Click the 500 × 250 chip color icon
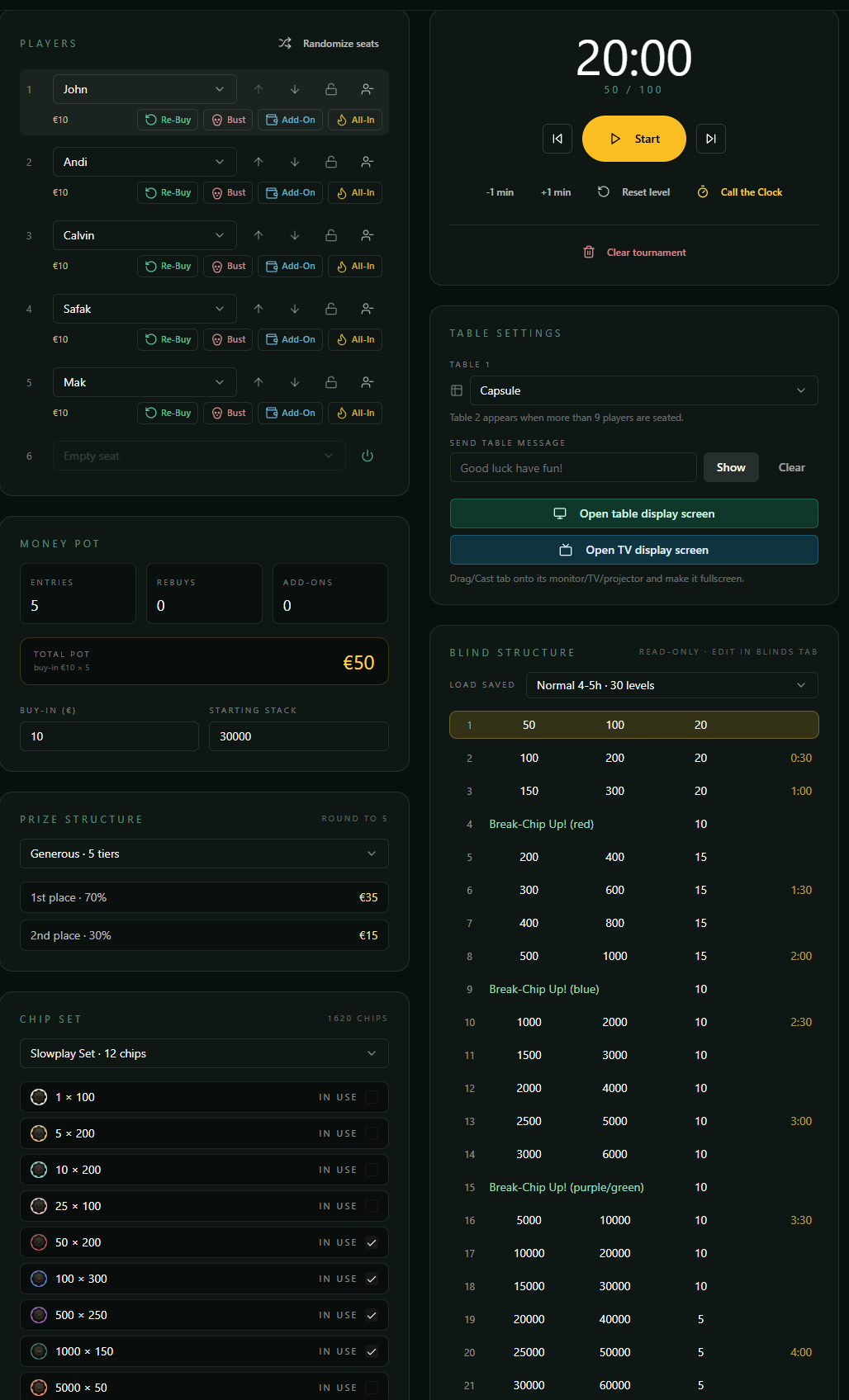 tap(39, 1315)
